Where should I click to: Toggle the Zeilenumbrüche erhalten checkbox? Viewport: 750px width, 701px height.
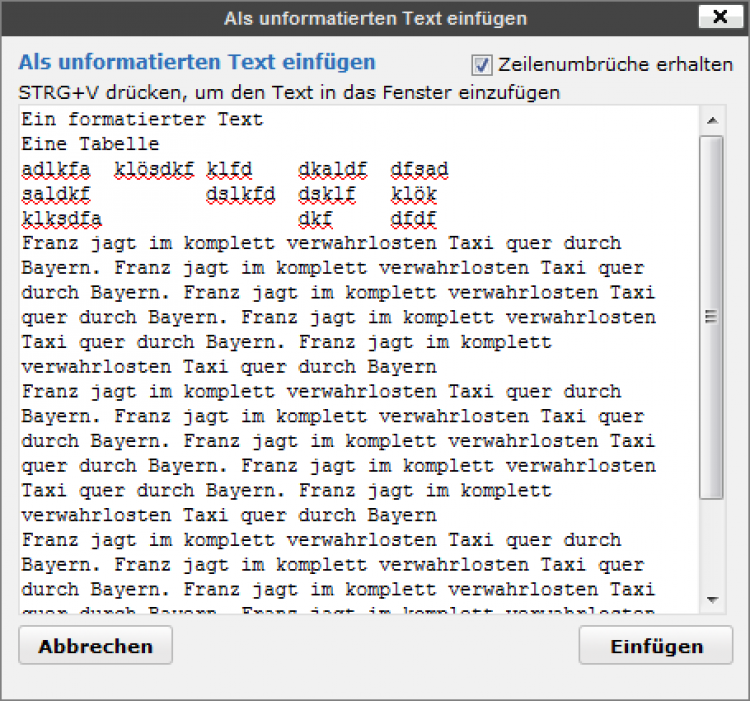click(x=483, y=64)
